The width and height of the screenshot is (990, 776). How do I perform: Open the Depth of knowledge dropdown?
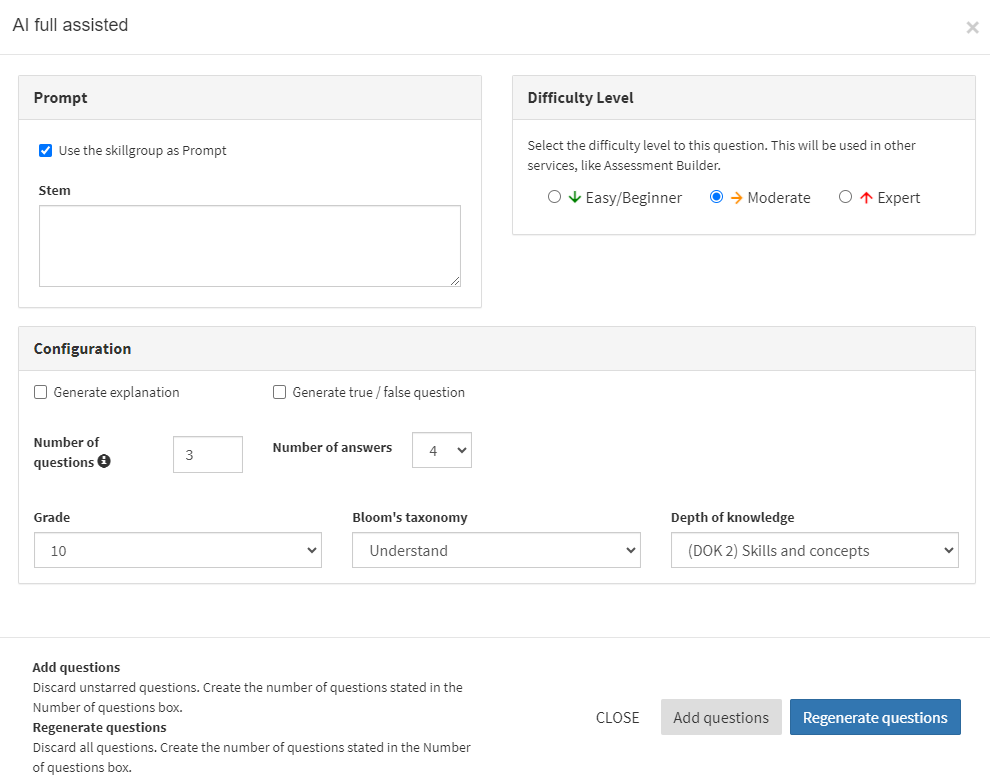[814, 550]
